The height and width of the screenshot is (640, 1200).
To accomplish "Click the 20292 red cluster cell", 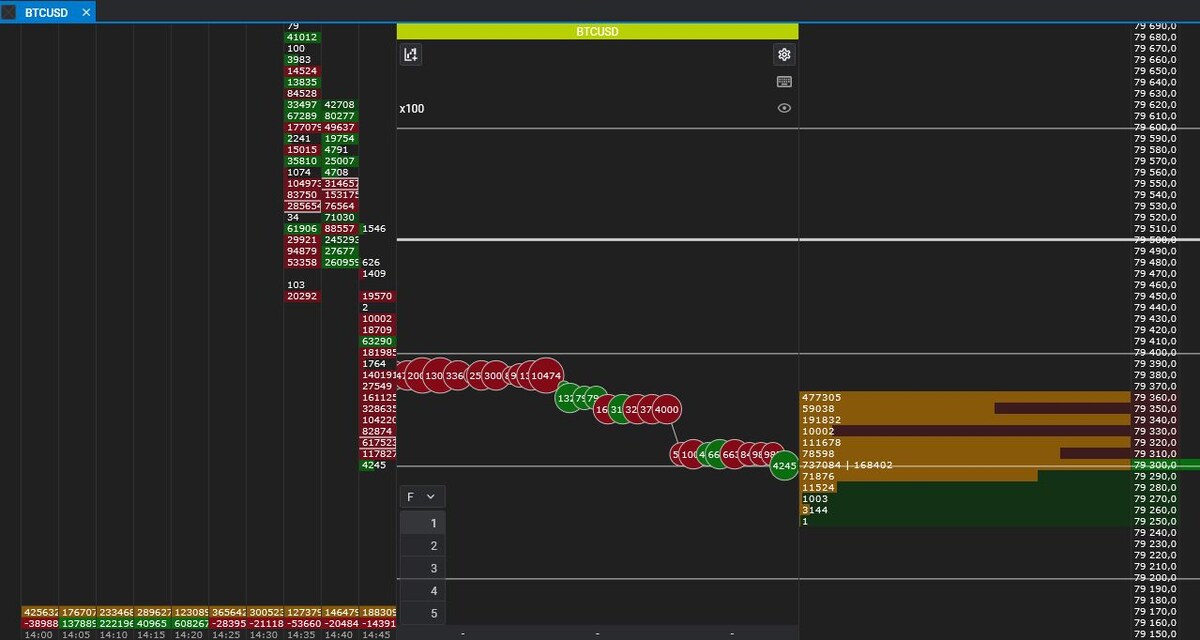I will [302, 296].
